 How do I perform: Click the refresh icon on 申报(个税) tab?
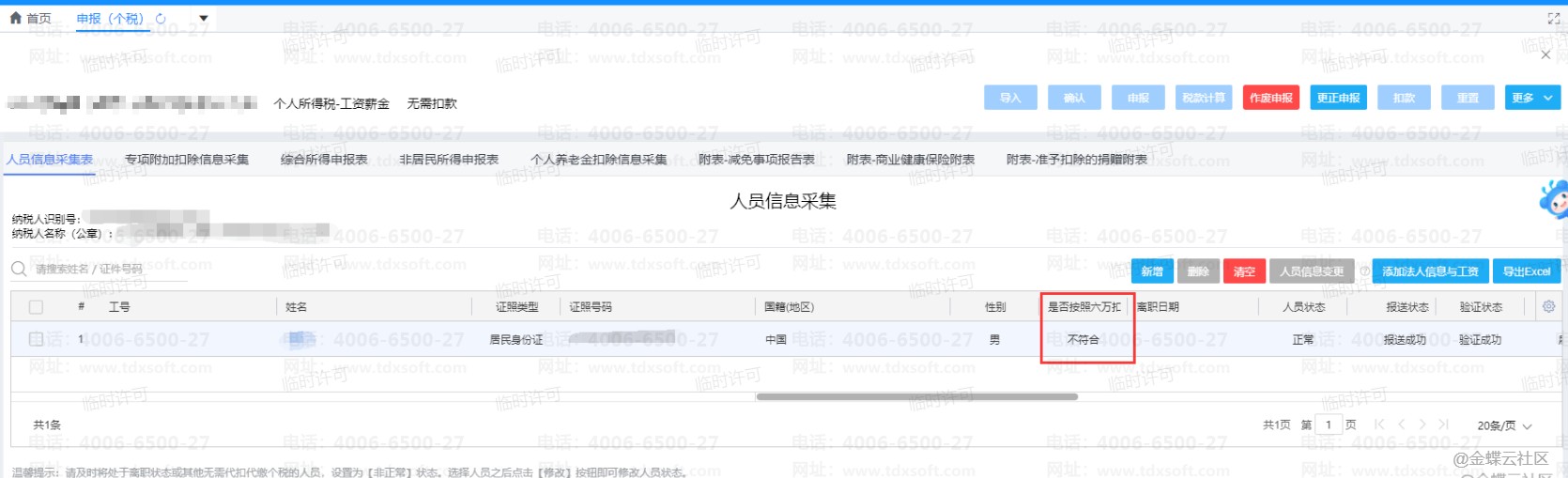[161, 18]
